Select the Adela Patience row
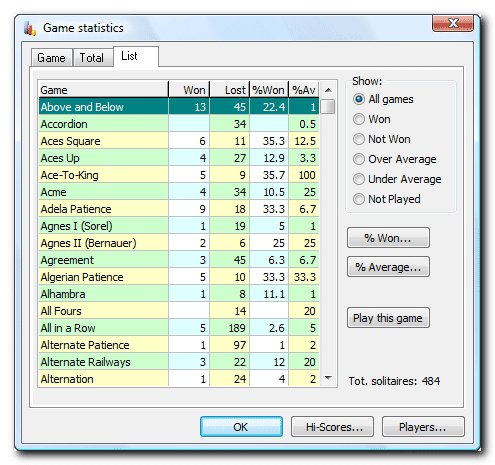Image resolution: width=495 pixels, height=465 pixels. [179, 209]
